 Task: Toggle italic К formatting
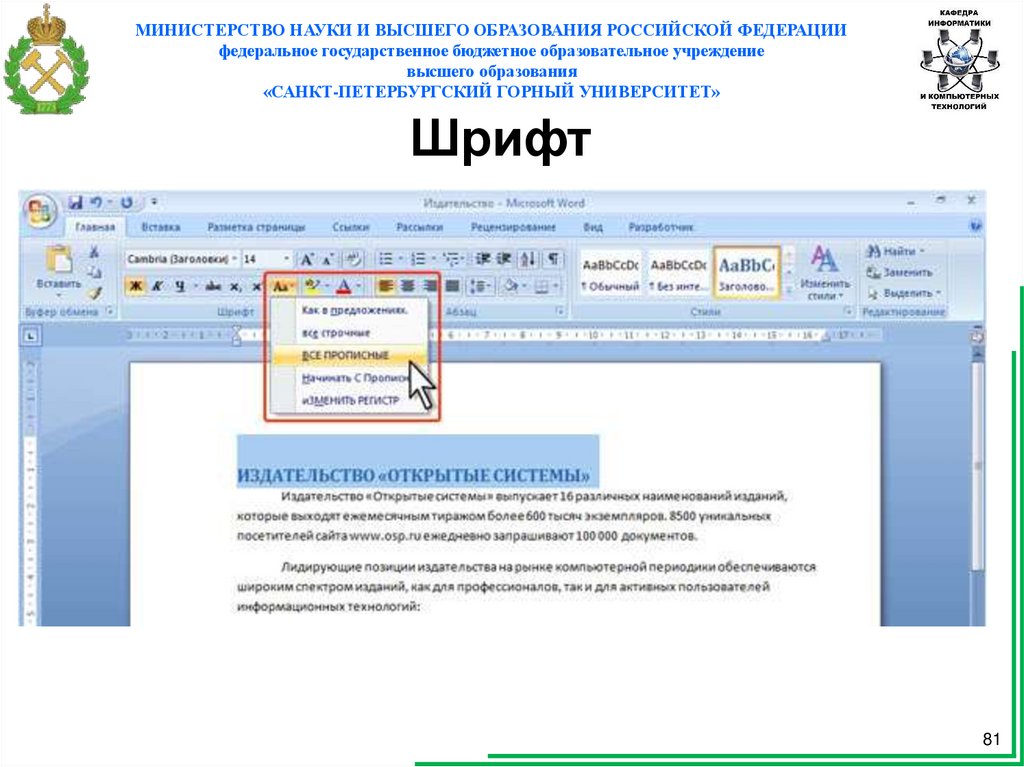(157, 286)
